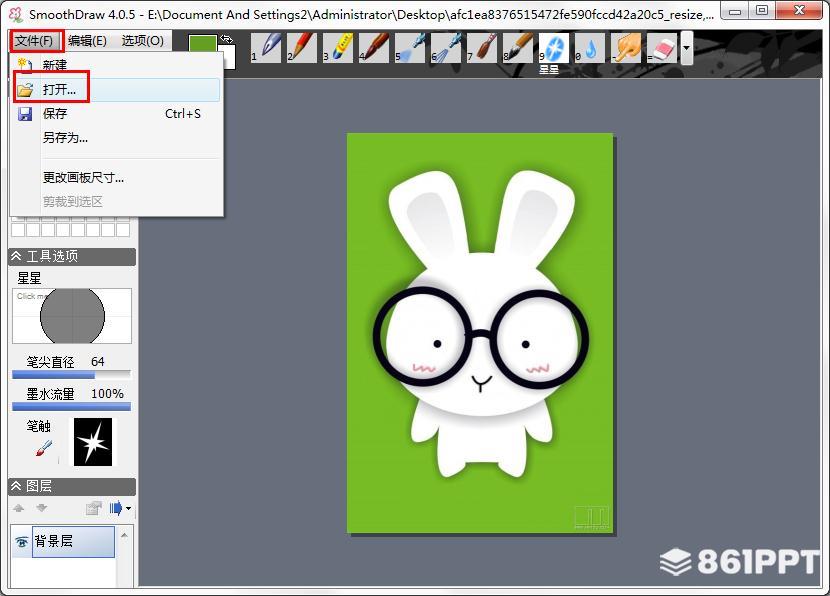The image size is (830, 596).
Task: Select the red pencil tool numbered 2
Action: point(302,48)
